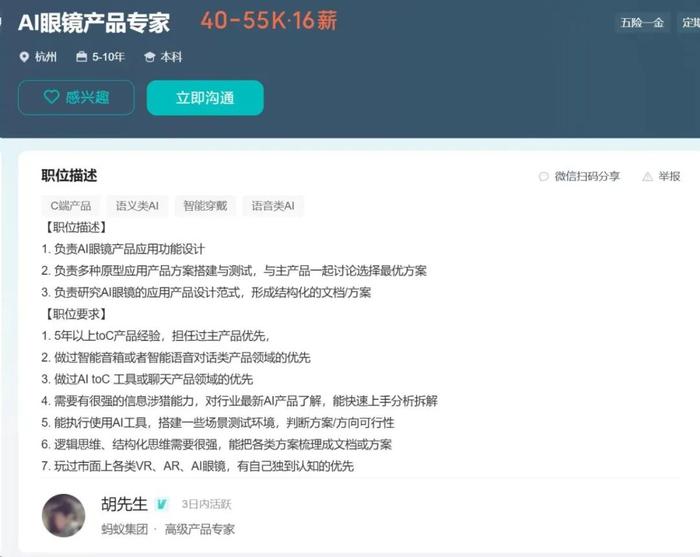Click the WeChat share bubble icon
700x557 pixels.
pos(543,176)
